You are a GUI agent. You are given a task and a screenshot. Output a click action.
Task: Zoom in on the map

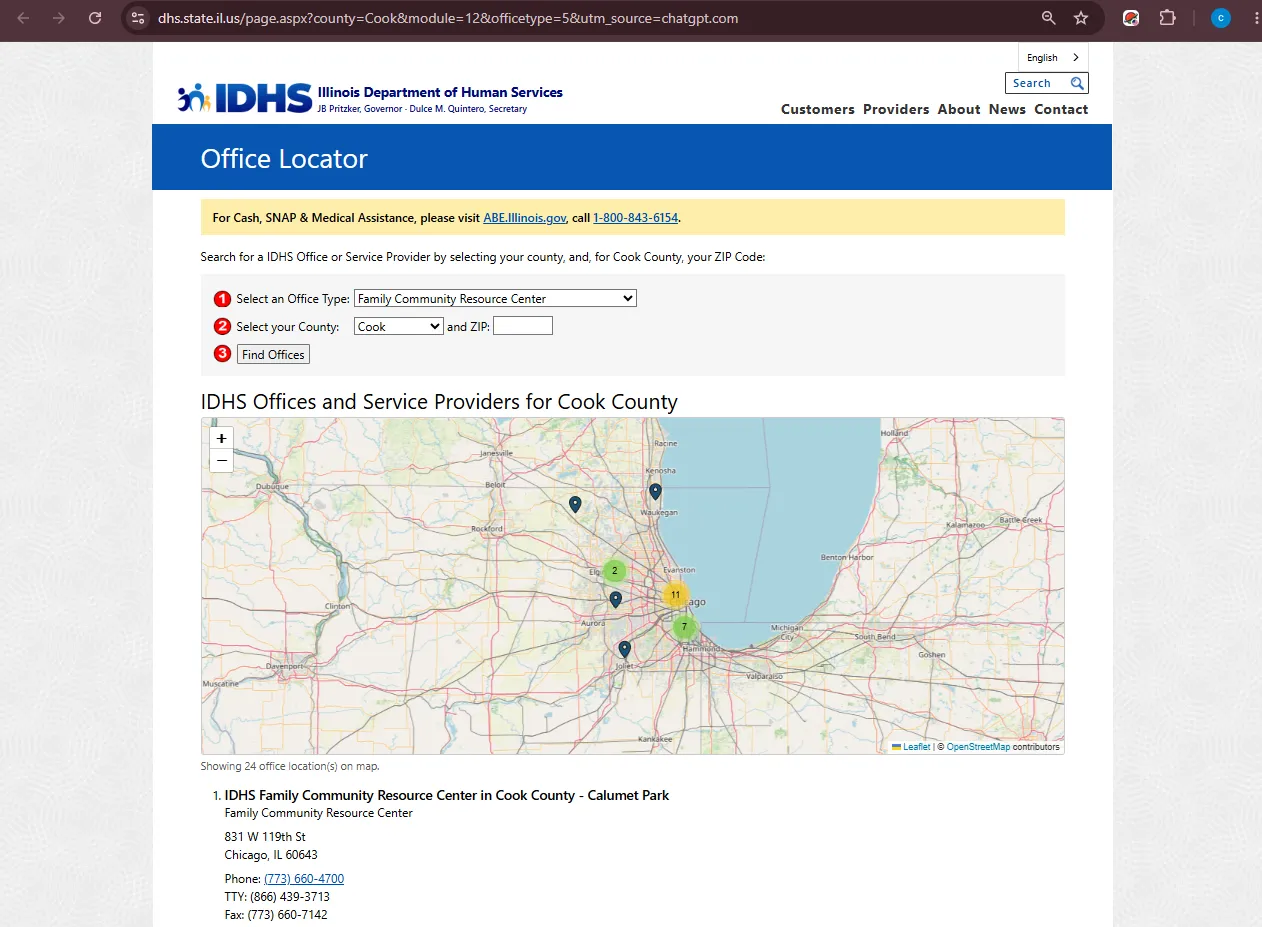coord(221,438)
